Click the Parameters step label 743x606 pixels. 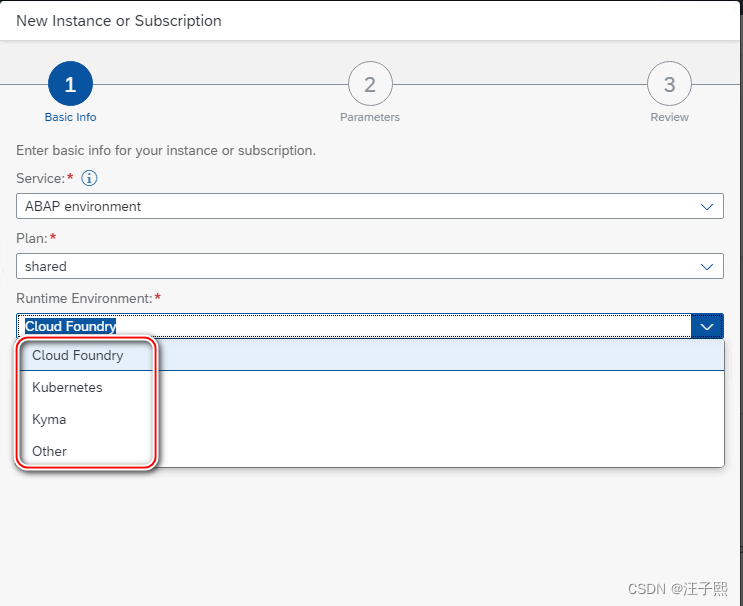(370, 117)
